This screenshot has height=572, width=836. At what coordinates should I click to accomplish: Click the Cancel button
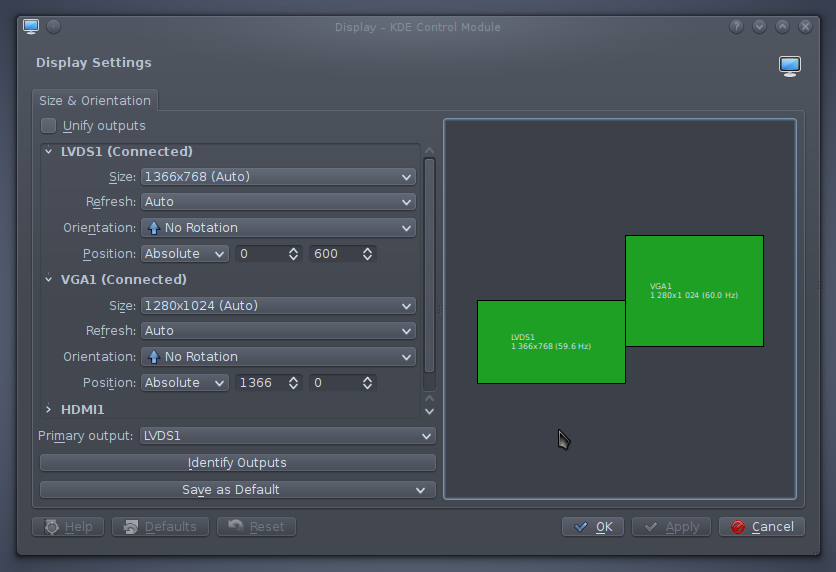[x=762, y=526]
